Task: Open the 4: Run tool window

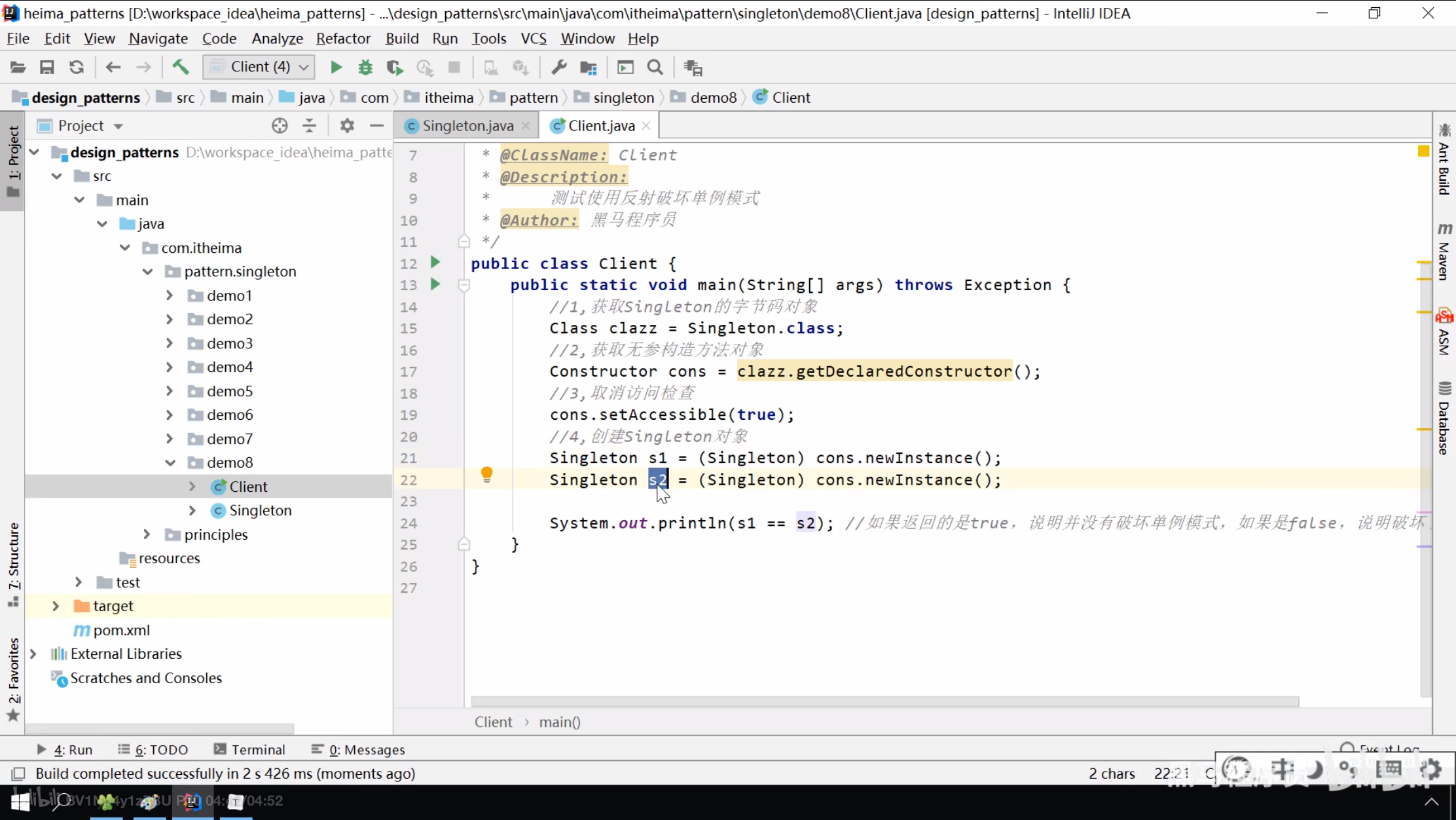Action: [64, 749]
